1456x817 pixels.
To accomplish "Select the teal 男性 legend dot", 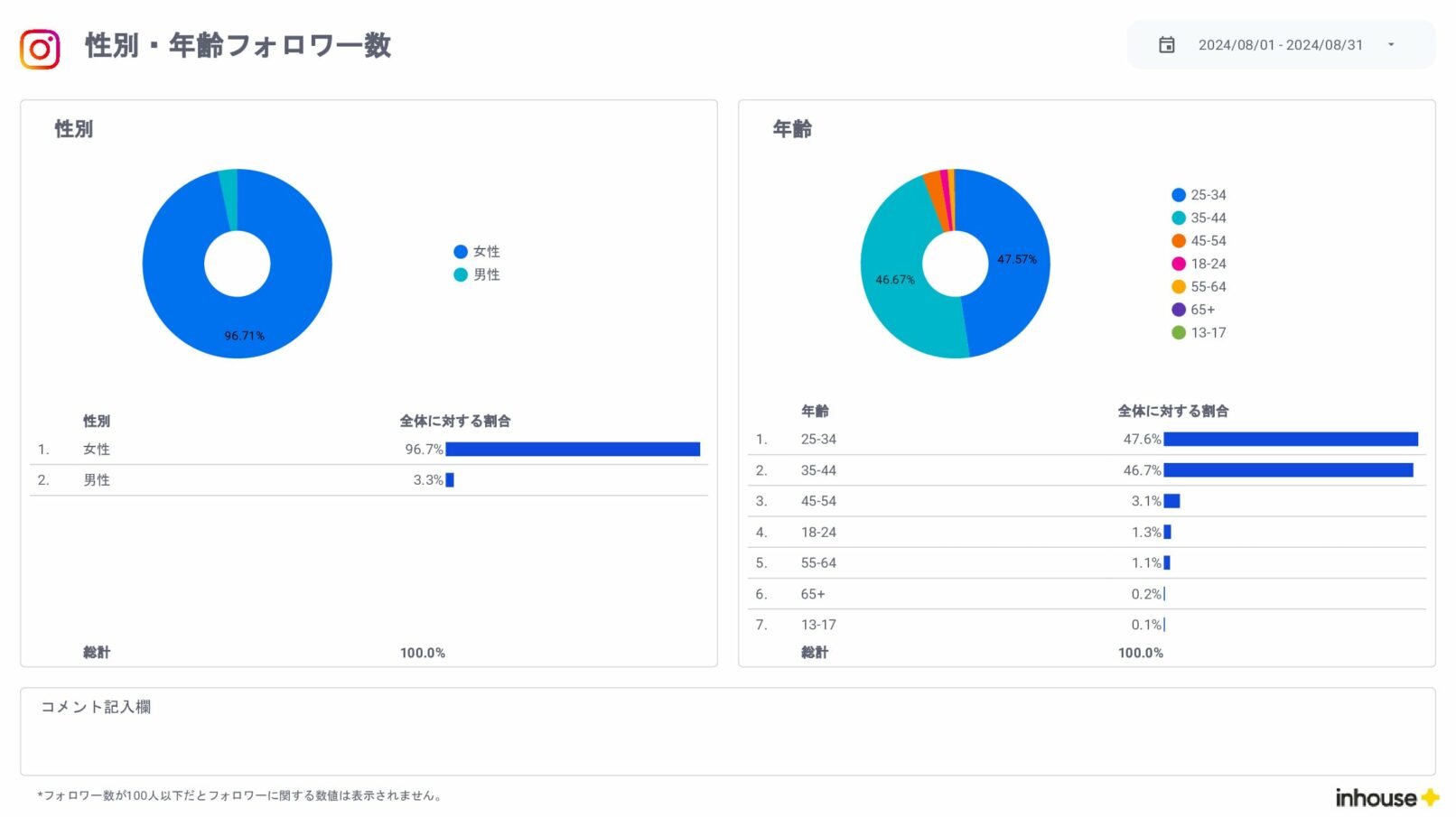I will point(462,274).
